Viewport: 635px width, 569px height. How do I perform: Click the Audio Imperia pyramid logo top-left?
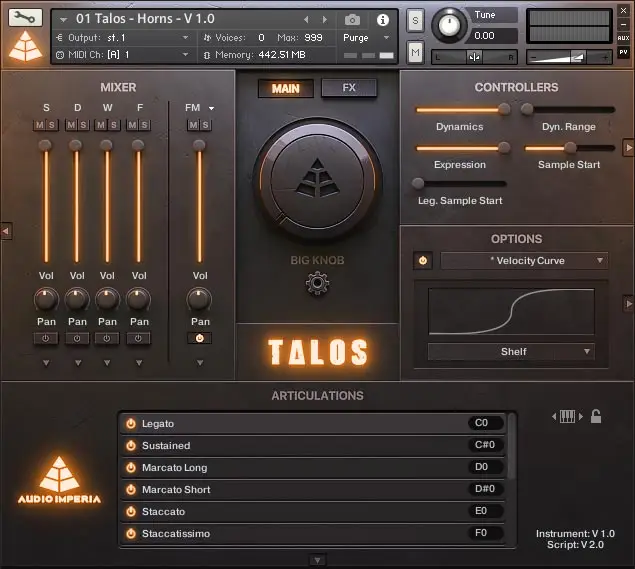[x=26, y=46]
